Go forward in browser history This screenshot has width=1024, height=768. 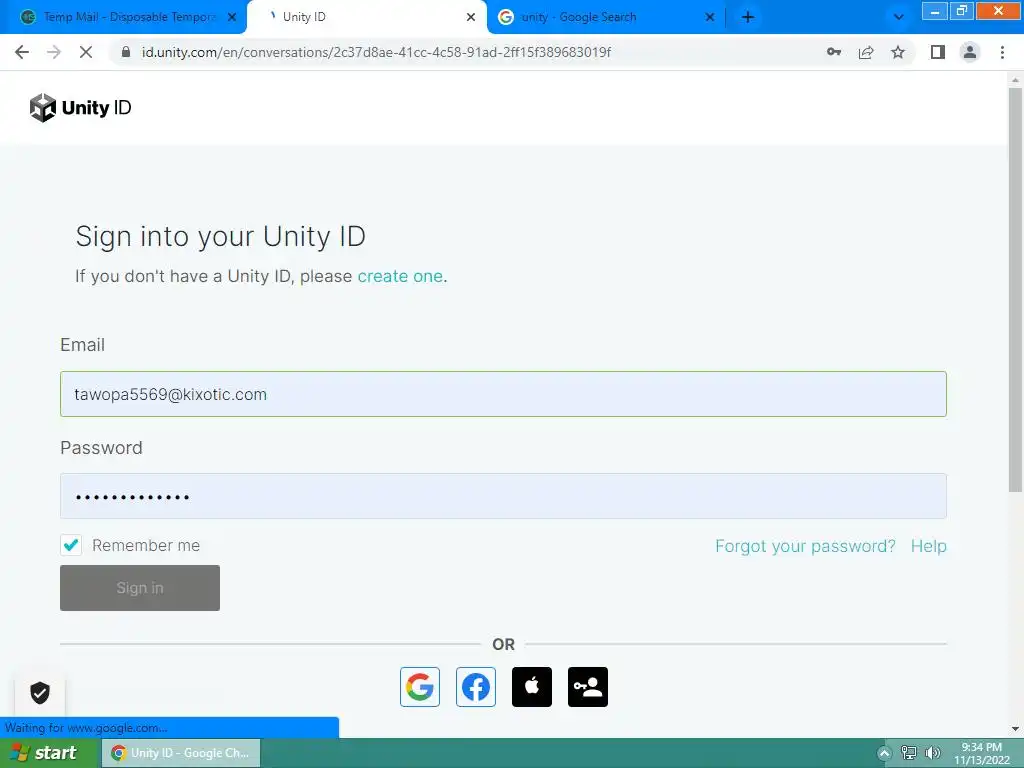pyautogui.click(x=54, y=52)
